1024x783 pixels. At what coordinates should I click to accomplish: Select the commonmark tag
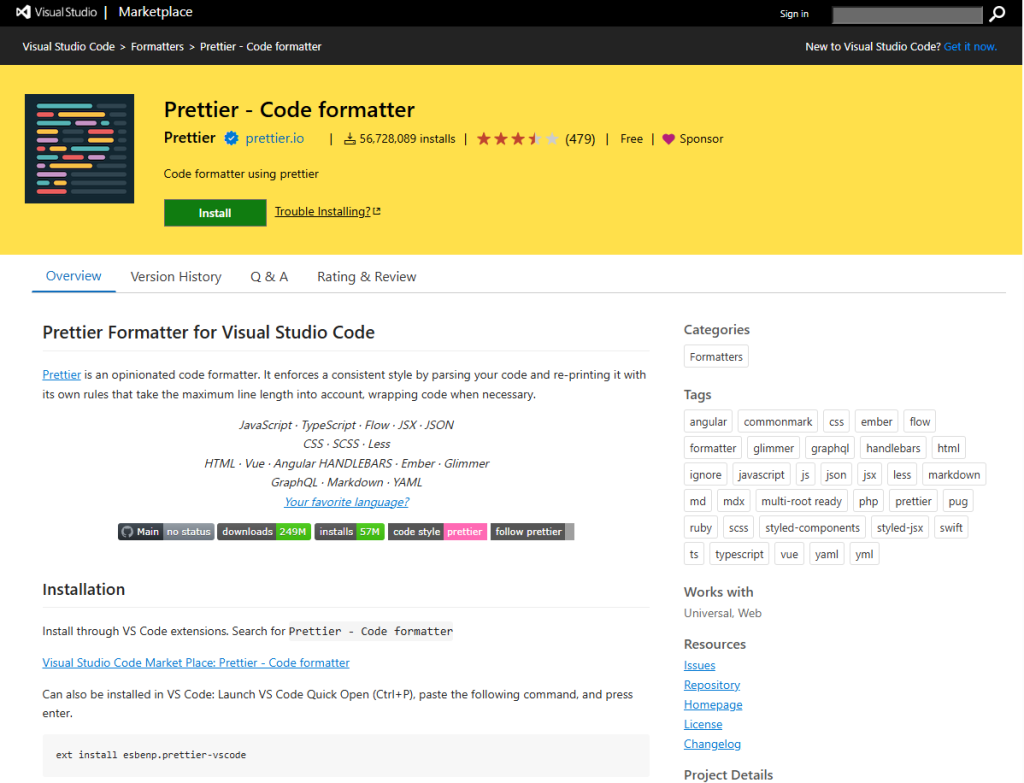[x=778, y=422]
